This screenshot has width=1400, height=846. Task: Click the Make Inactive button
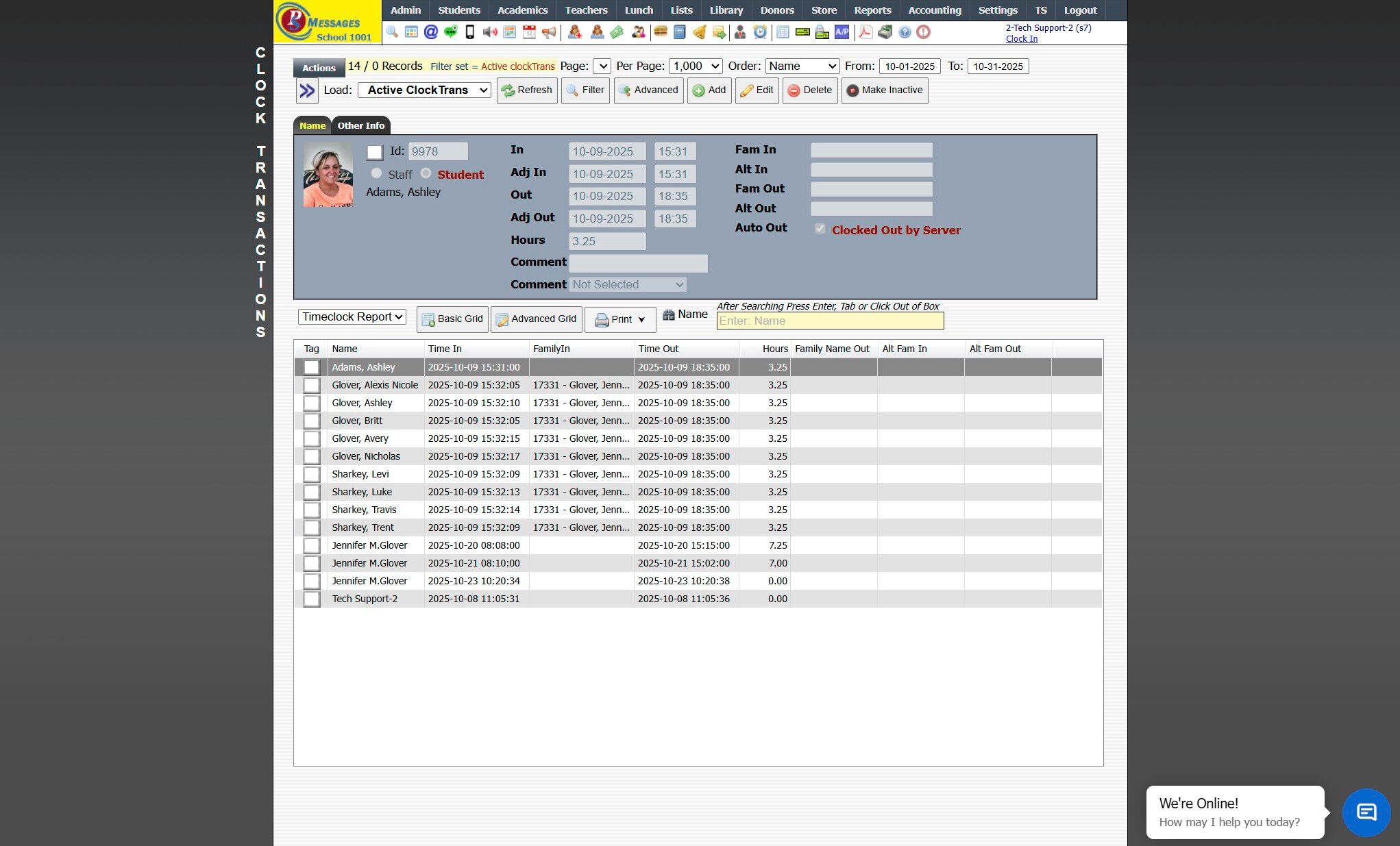click(885, 90)
